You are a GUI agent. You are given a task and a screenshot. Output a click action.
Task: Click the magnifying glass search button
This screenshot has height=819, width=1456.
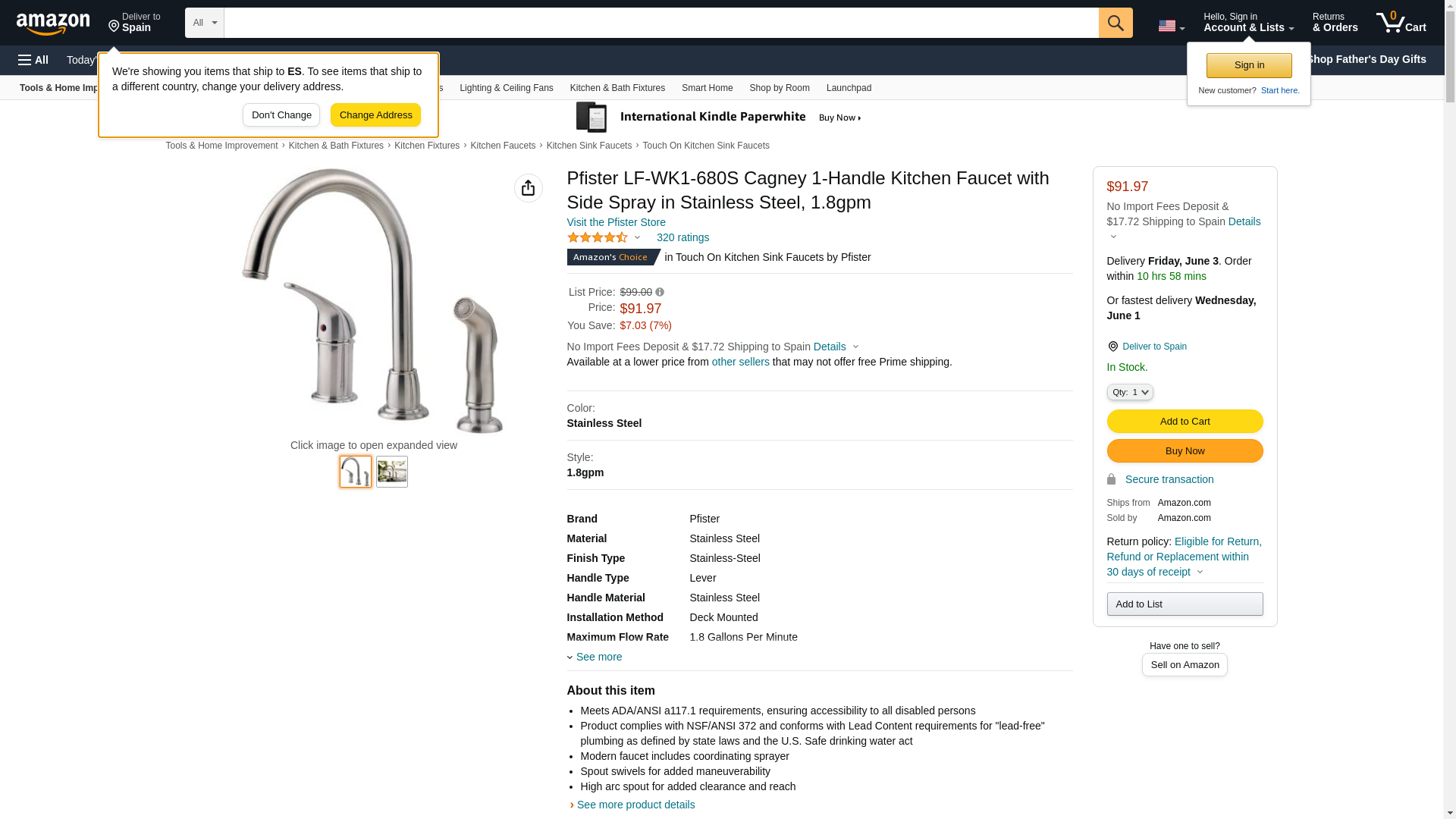click(1115, 23)
